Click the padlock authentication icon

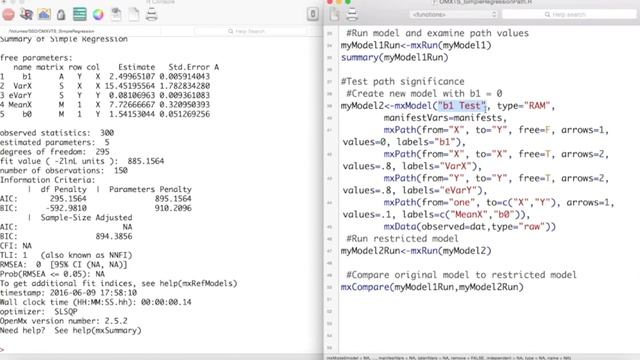[61, 15]
